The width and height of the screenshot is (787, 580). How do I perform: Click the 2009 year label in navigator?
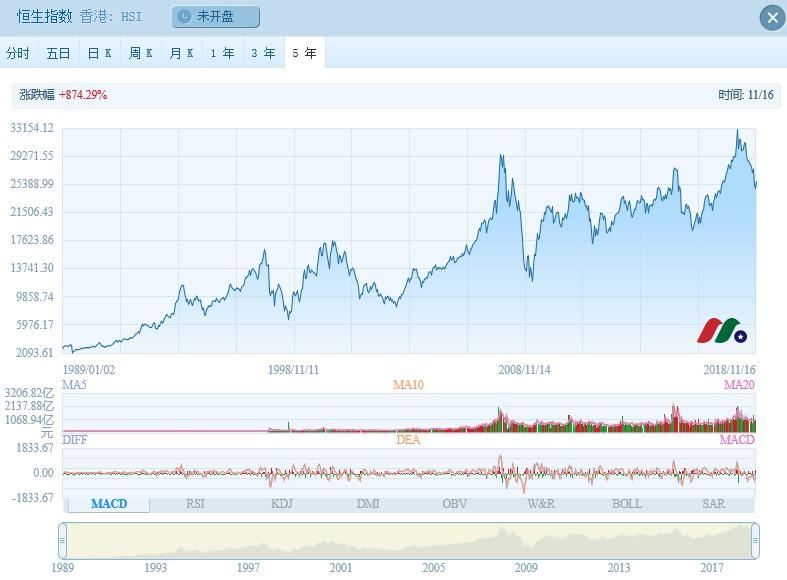click(x=526, y=568)
